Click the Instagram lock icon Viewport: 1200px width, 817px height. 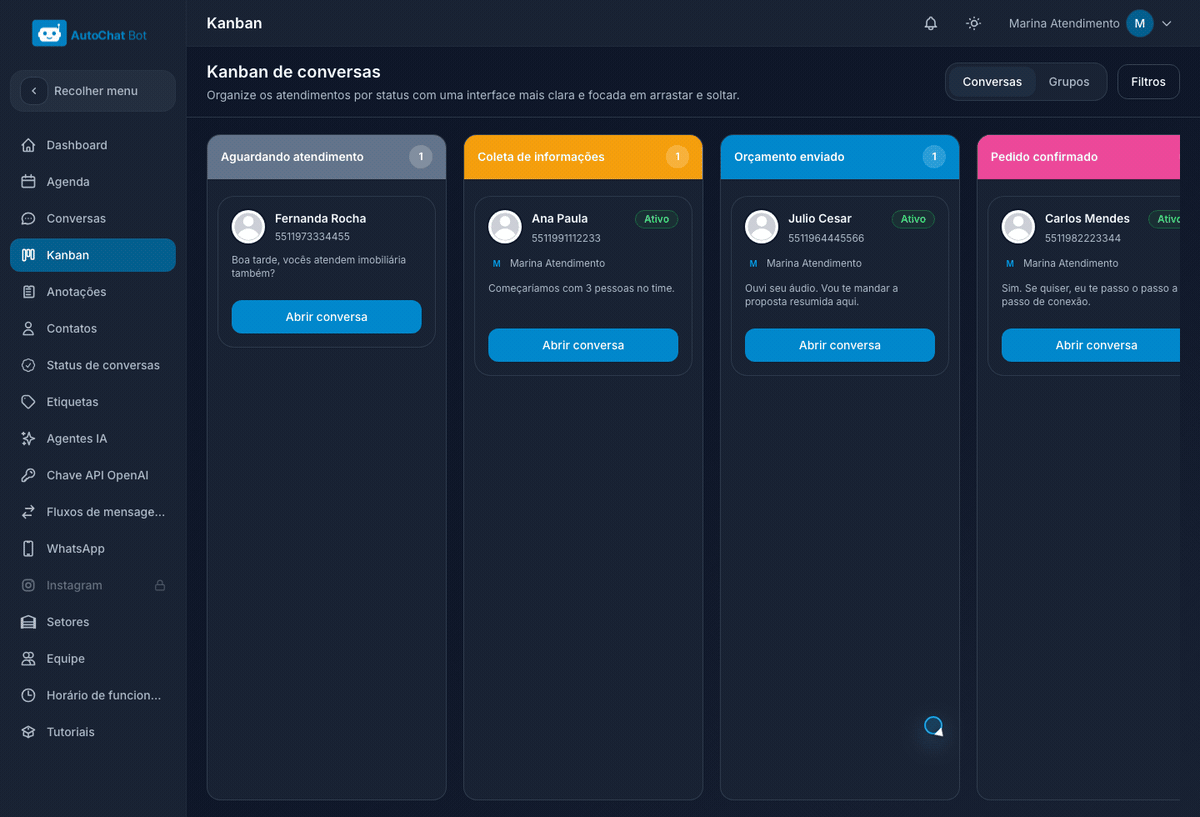160,585
